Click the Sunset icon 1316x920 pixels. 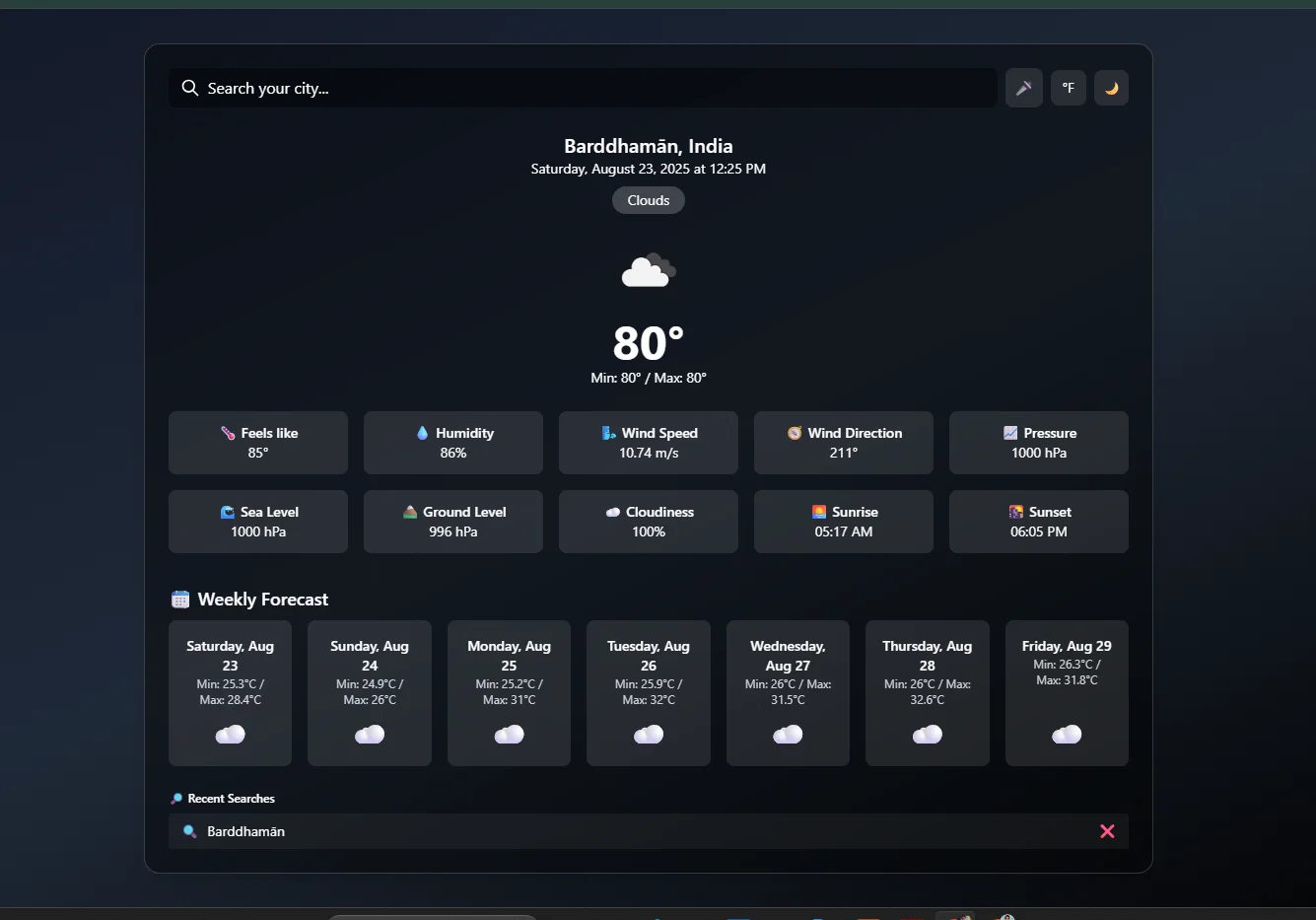1015,512
